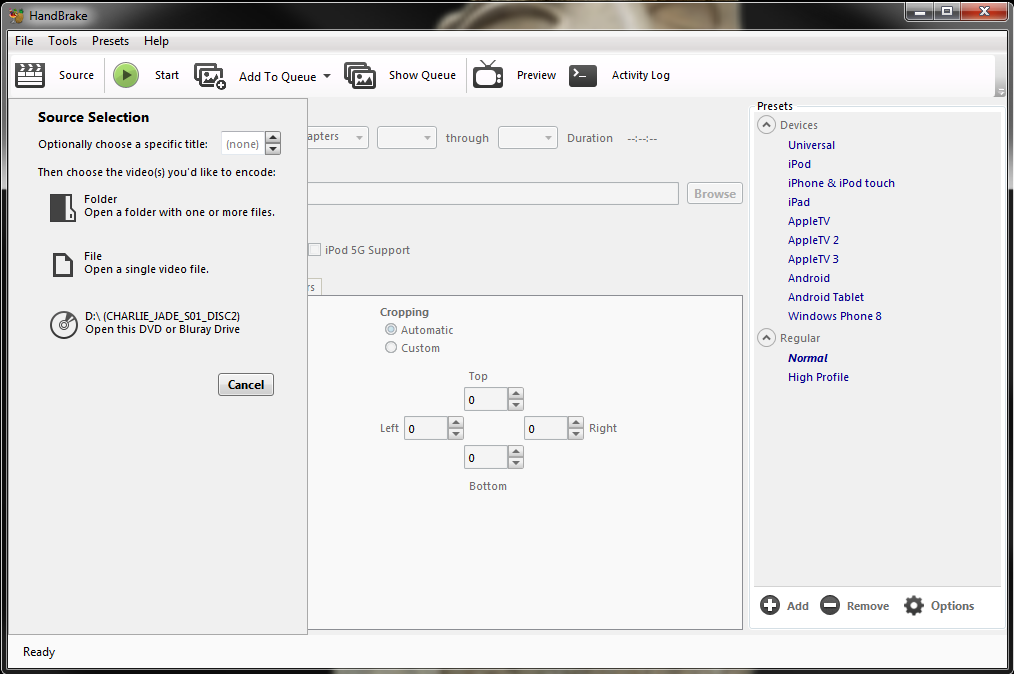The height and width of the screenshot is (674, 1014).
Task: Open the Show Queue icon
Action: pos(360,76)
